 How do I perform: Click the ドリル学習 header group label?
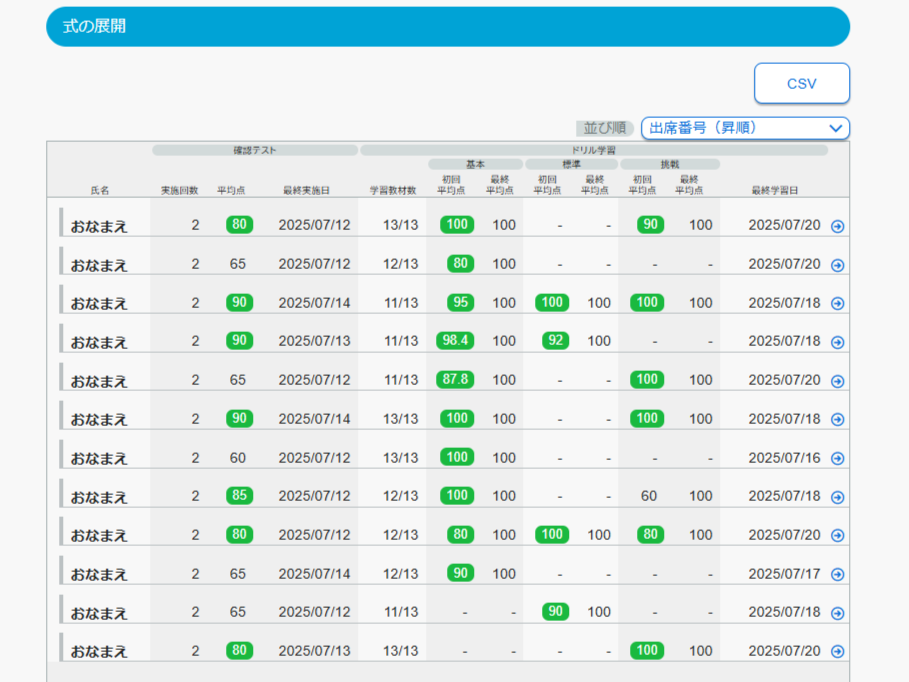click(x=594, y=150)
